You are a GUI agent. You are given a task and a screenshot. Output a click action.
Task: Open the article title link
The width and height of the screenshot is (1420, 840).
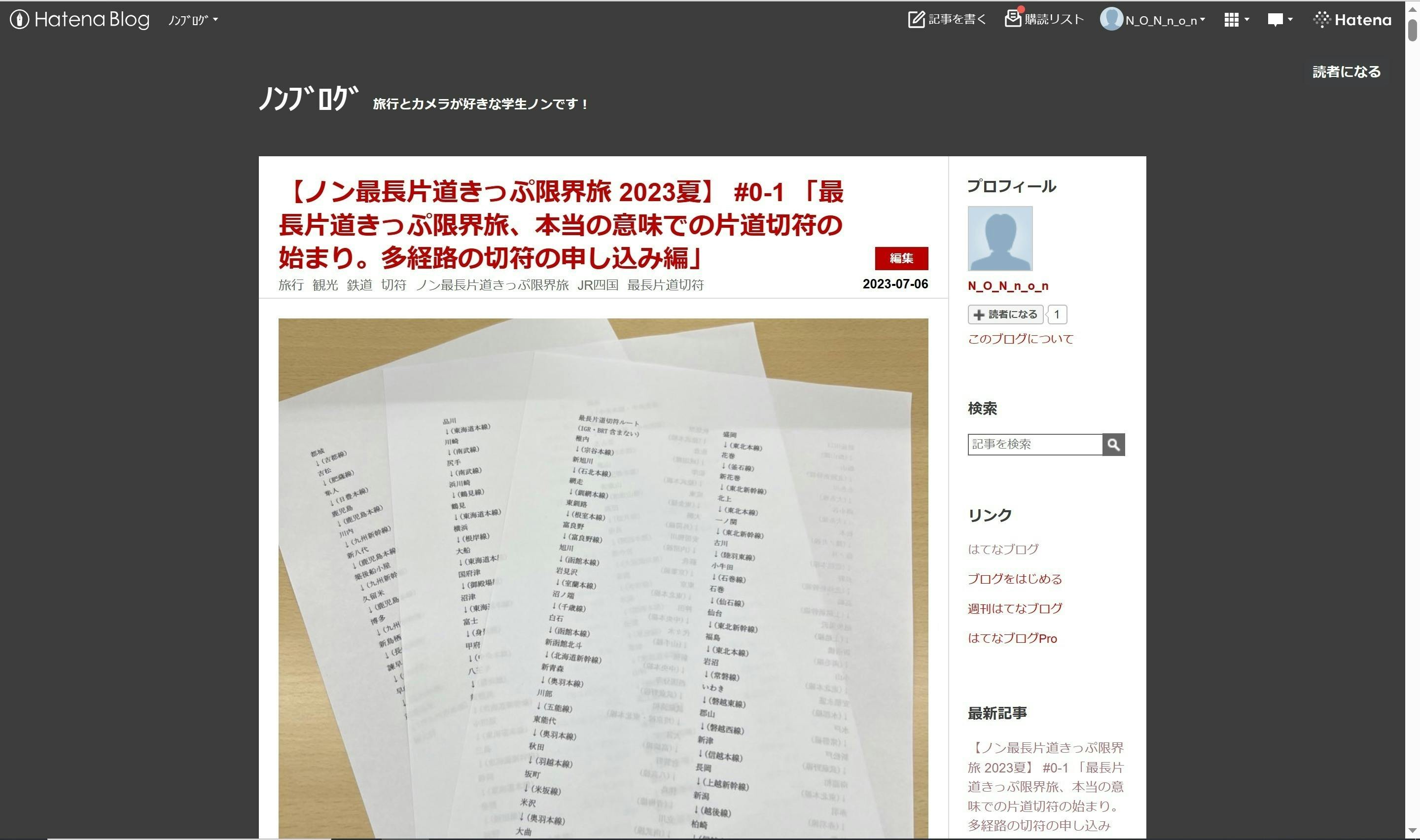tap(561, 225)
